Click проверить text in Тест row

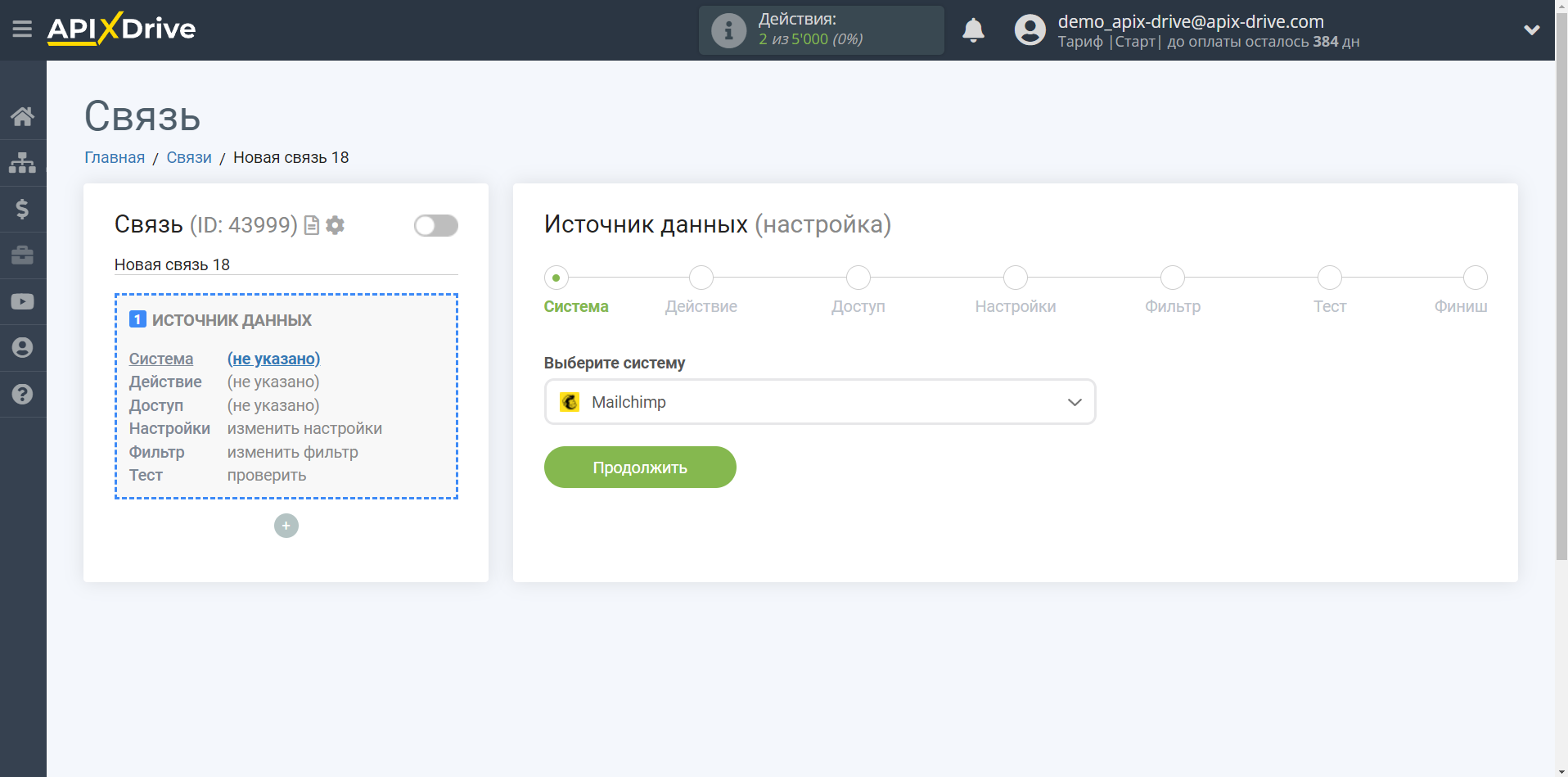pyautogui.click(x=267, y=475)
